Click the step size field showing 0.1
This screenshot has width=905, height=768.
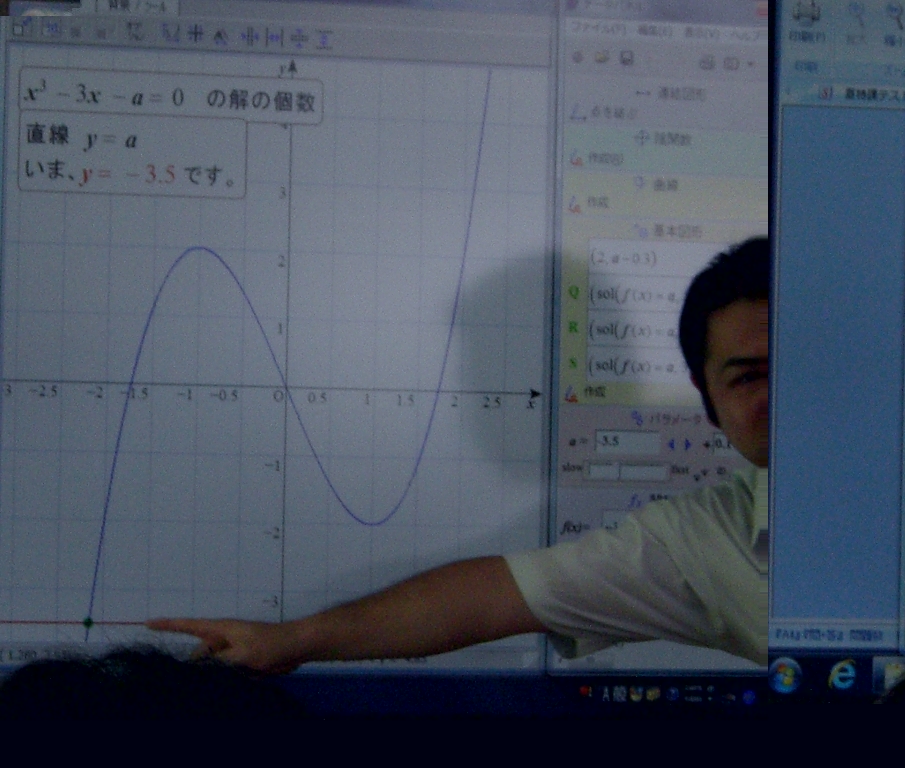click(x=723, y=444)
